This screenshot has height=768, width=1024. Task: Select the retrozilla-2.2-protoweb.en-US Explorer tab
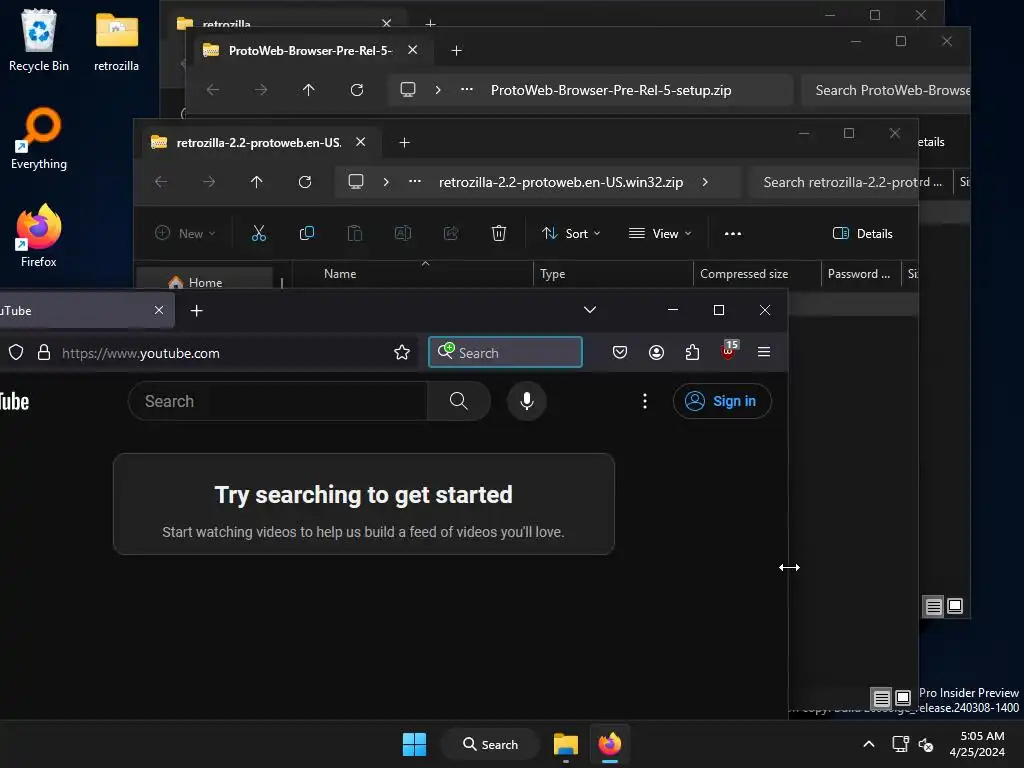tap(259, 142)
